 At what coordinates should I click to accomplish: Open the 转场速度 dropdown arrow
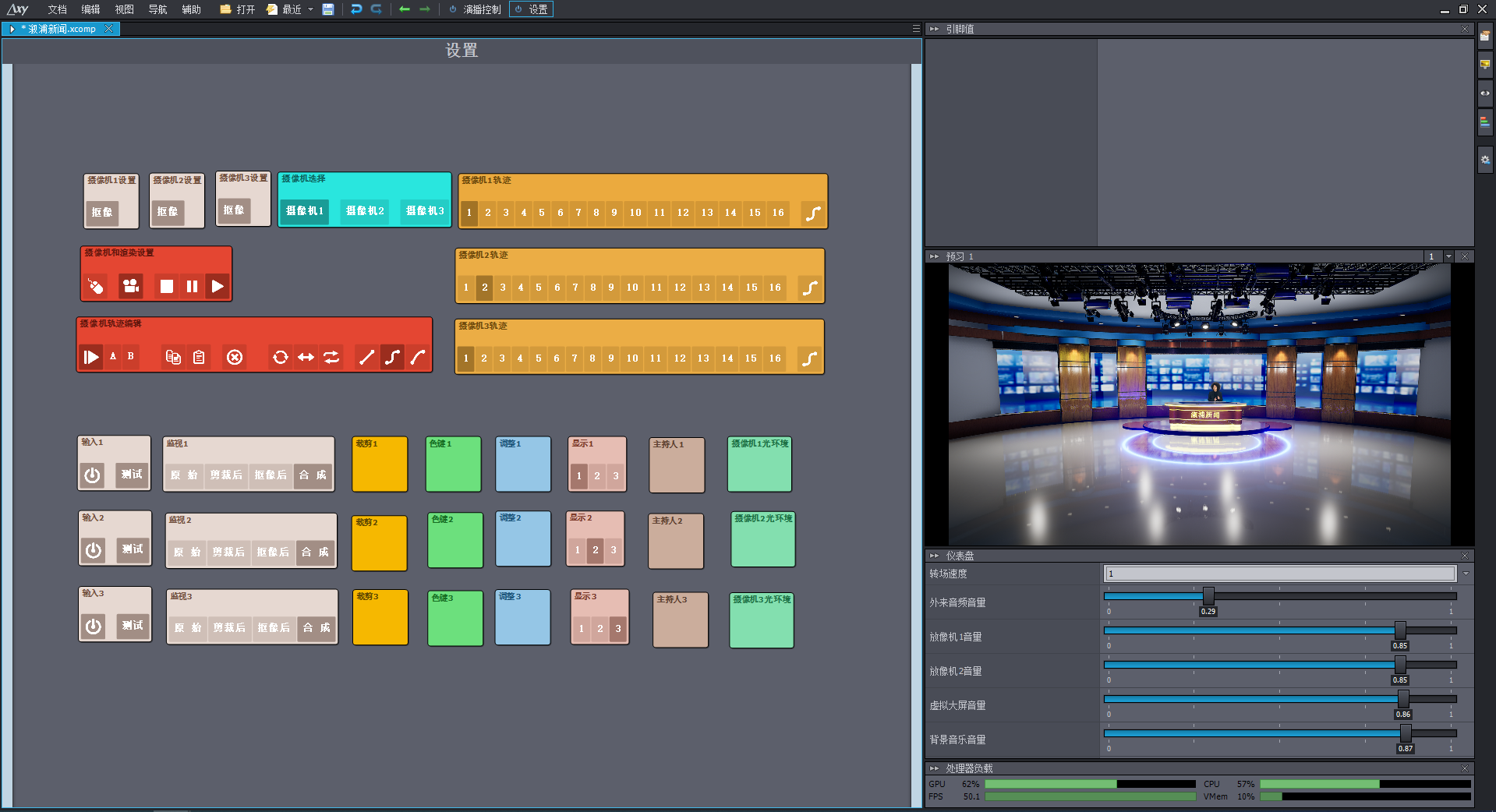(x=1466, y=574)
